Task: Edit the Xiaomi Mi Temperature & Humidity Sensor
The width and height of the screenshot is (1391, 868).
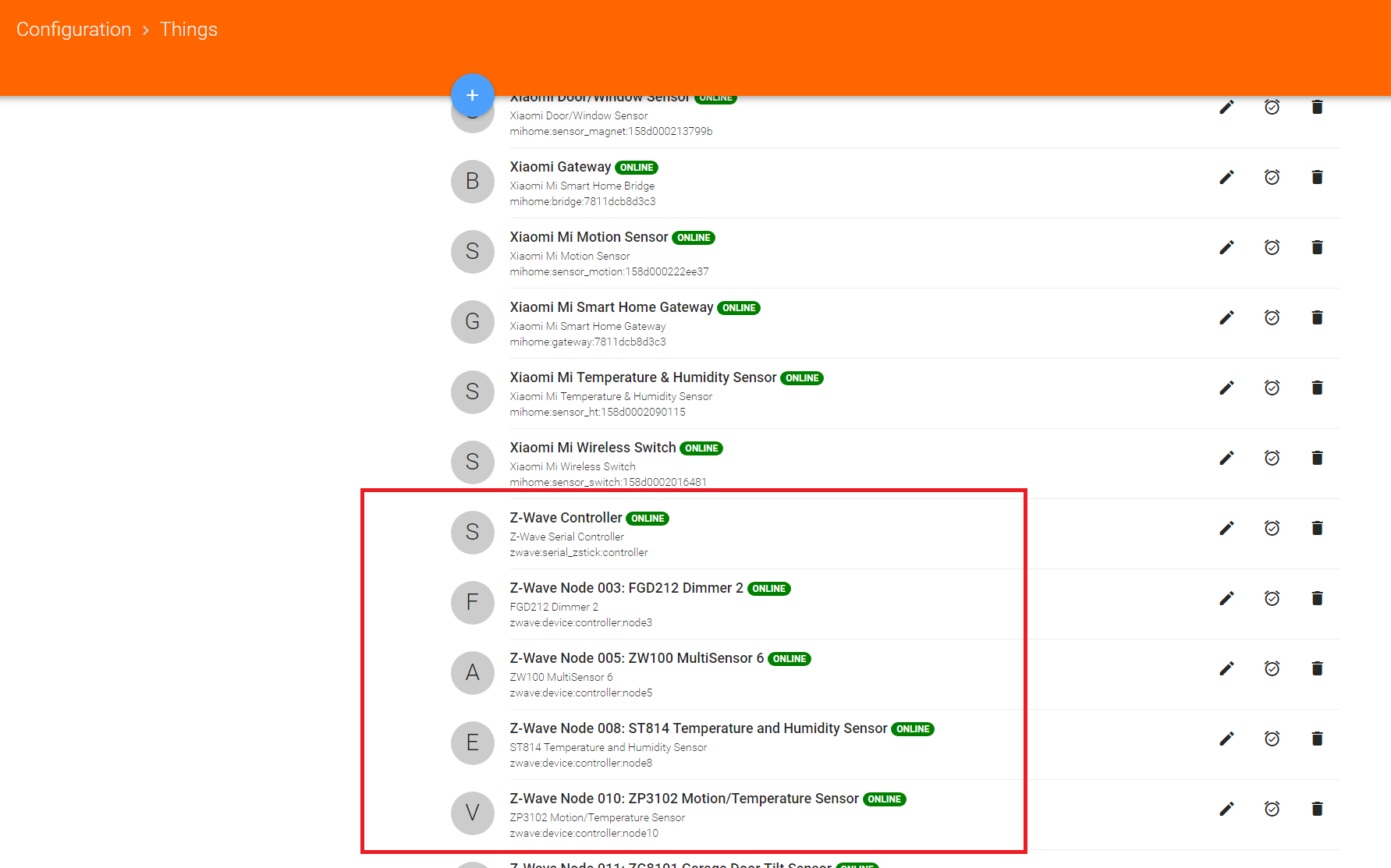Action: (x=1226, y=388)
